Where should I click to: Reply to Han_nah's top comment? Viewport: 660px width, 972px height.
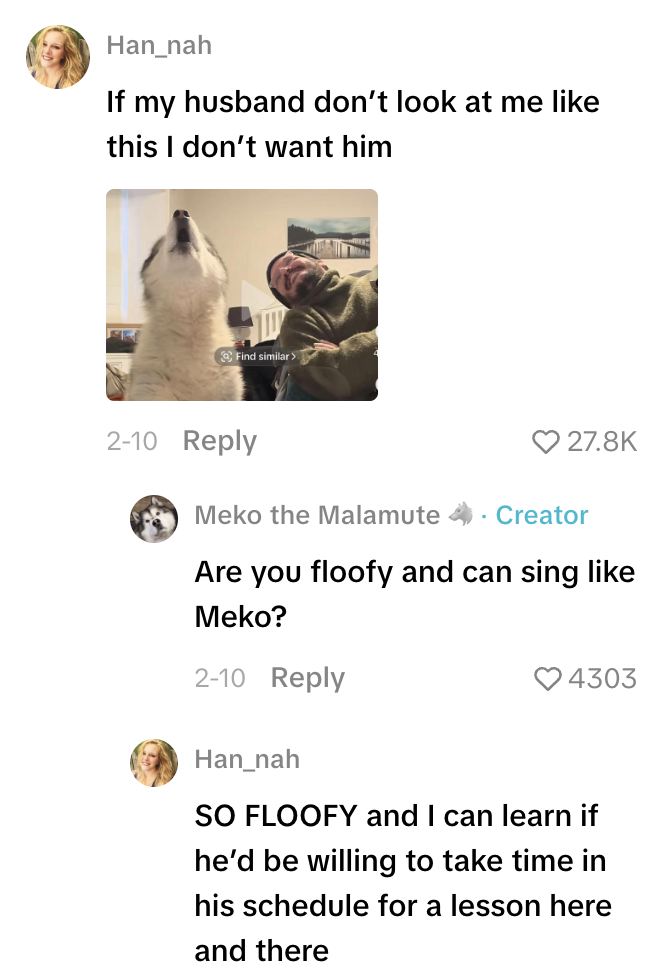[x=219, y=440]
